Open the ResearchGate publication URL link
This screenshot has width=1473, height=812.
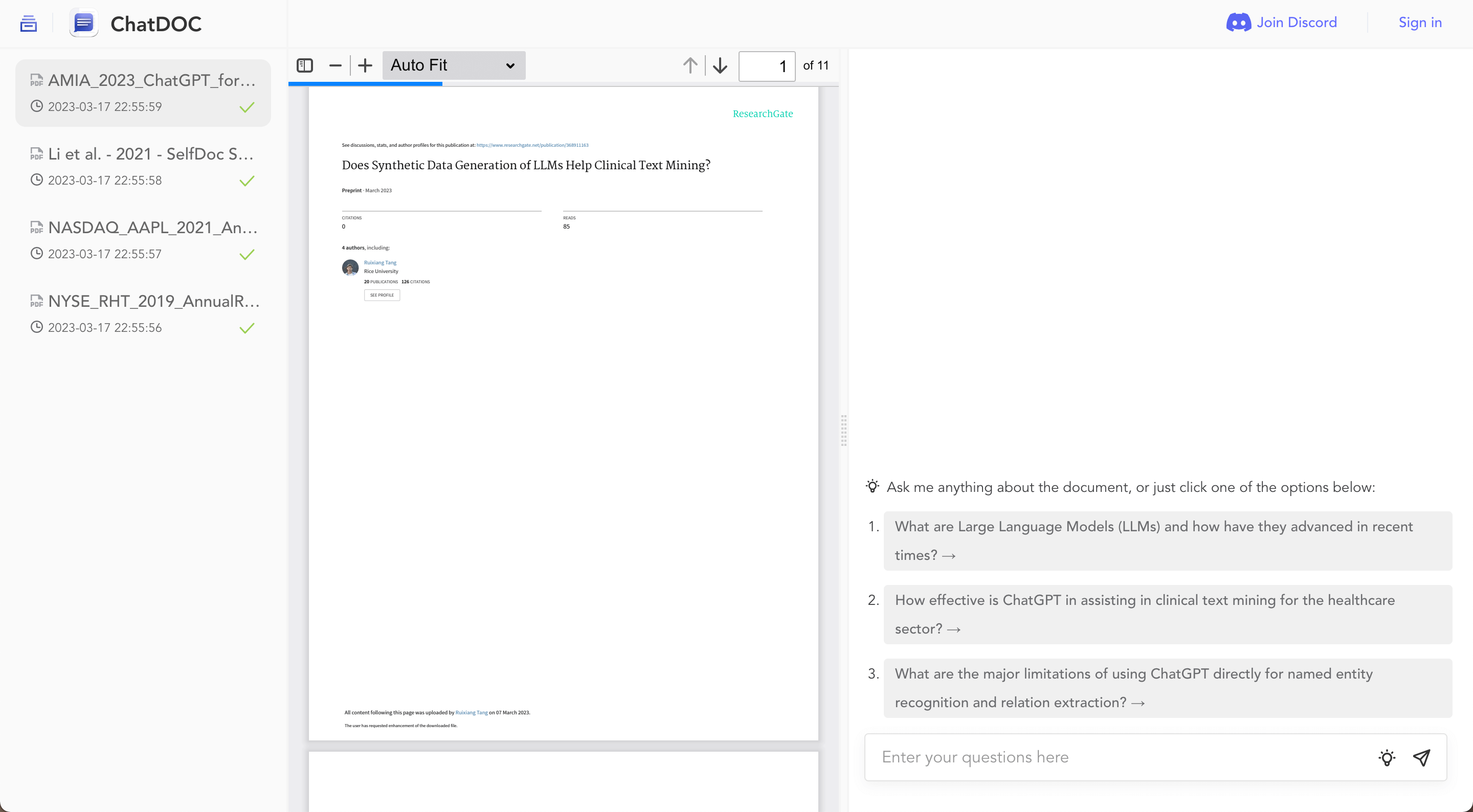(x=532, y=145)
